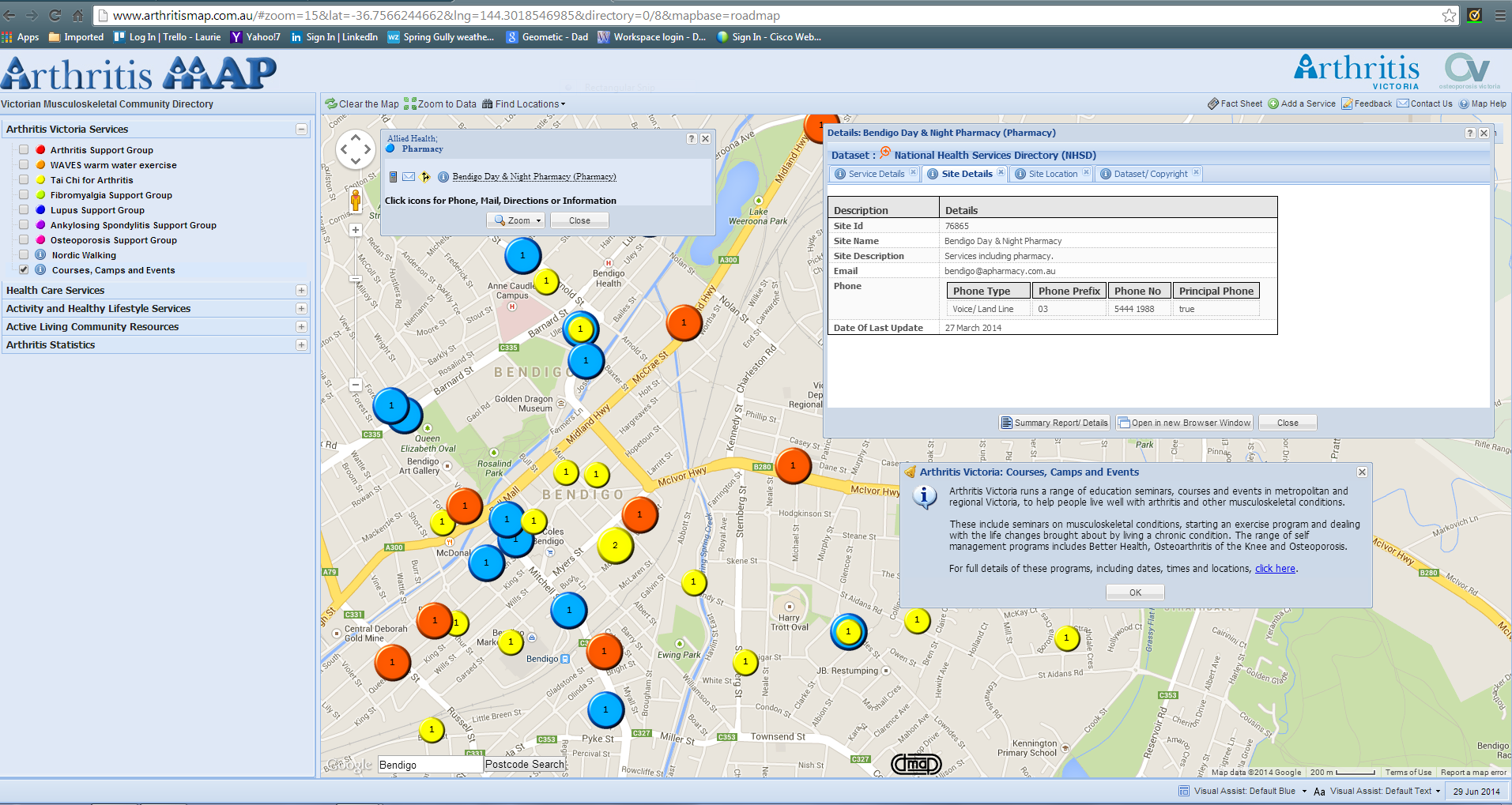Click the Street View pegman icon on map
This screenshot has width=1512, height=805.
coord(356,200)
